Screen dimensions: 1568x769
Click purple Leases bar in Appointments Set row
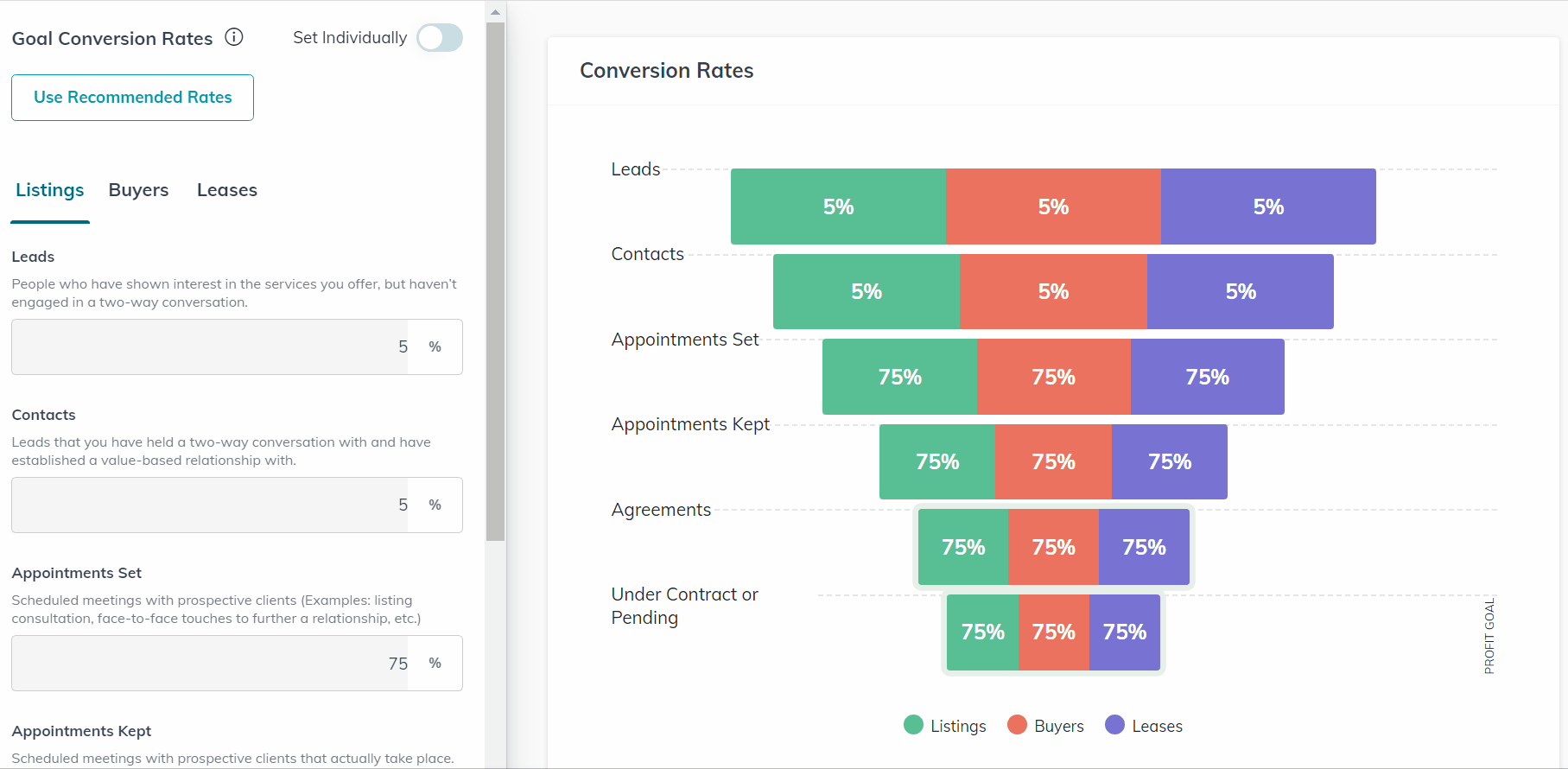[x=1208, y=377]
